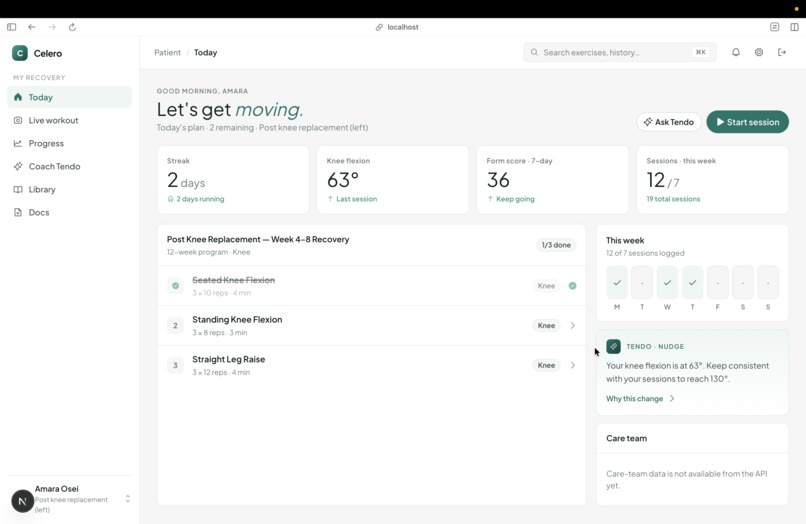Click the Library book icon
Screen dimensions: 806x524
click(18, 189)
